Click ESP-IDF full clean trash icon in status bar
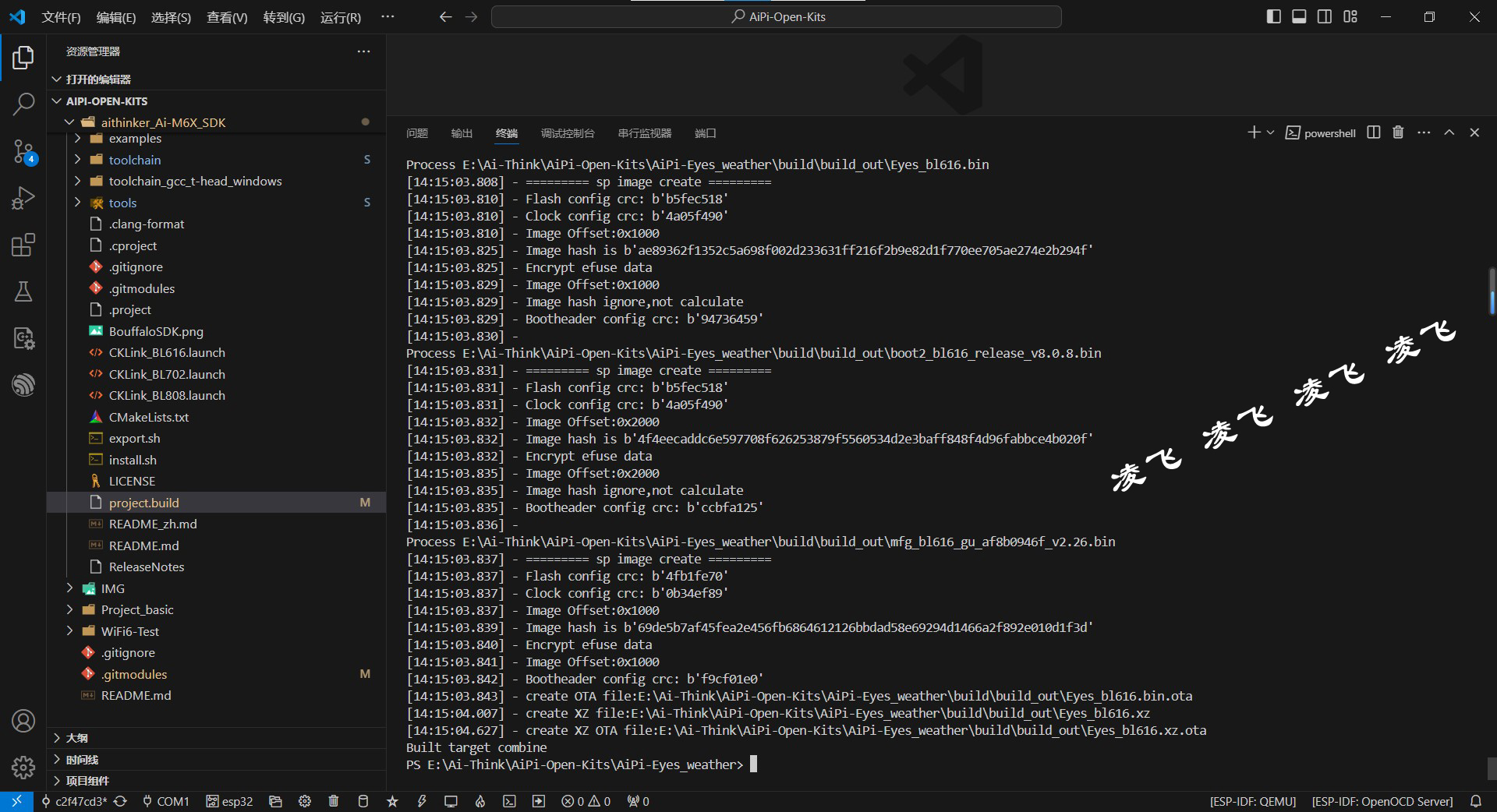This screenshot has width=1497, height=812. coord(334,801)
